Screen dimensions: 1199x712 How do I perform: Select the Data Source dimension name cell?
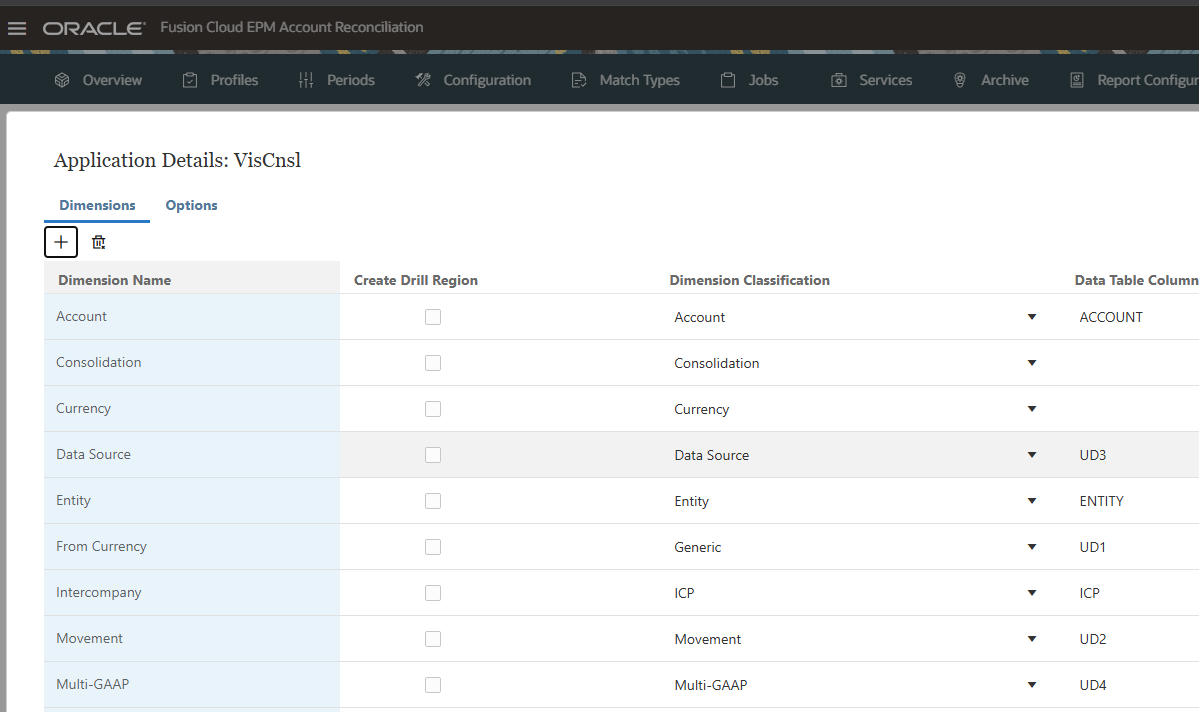192,454
